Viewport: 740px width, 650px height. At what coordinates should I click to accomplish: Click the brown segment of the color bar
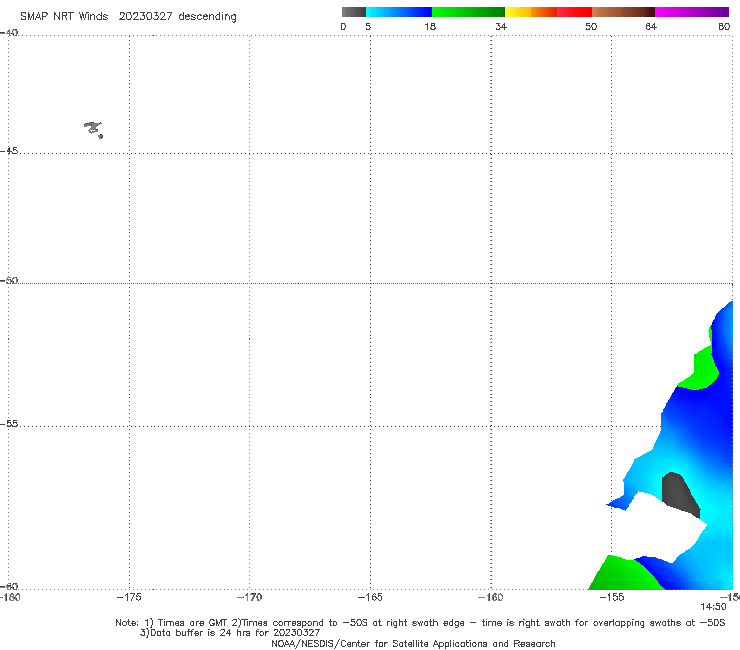pos(623,12)
